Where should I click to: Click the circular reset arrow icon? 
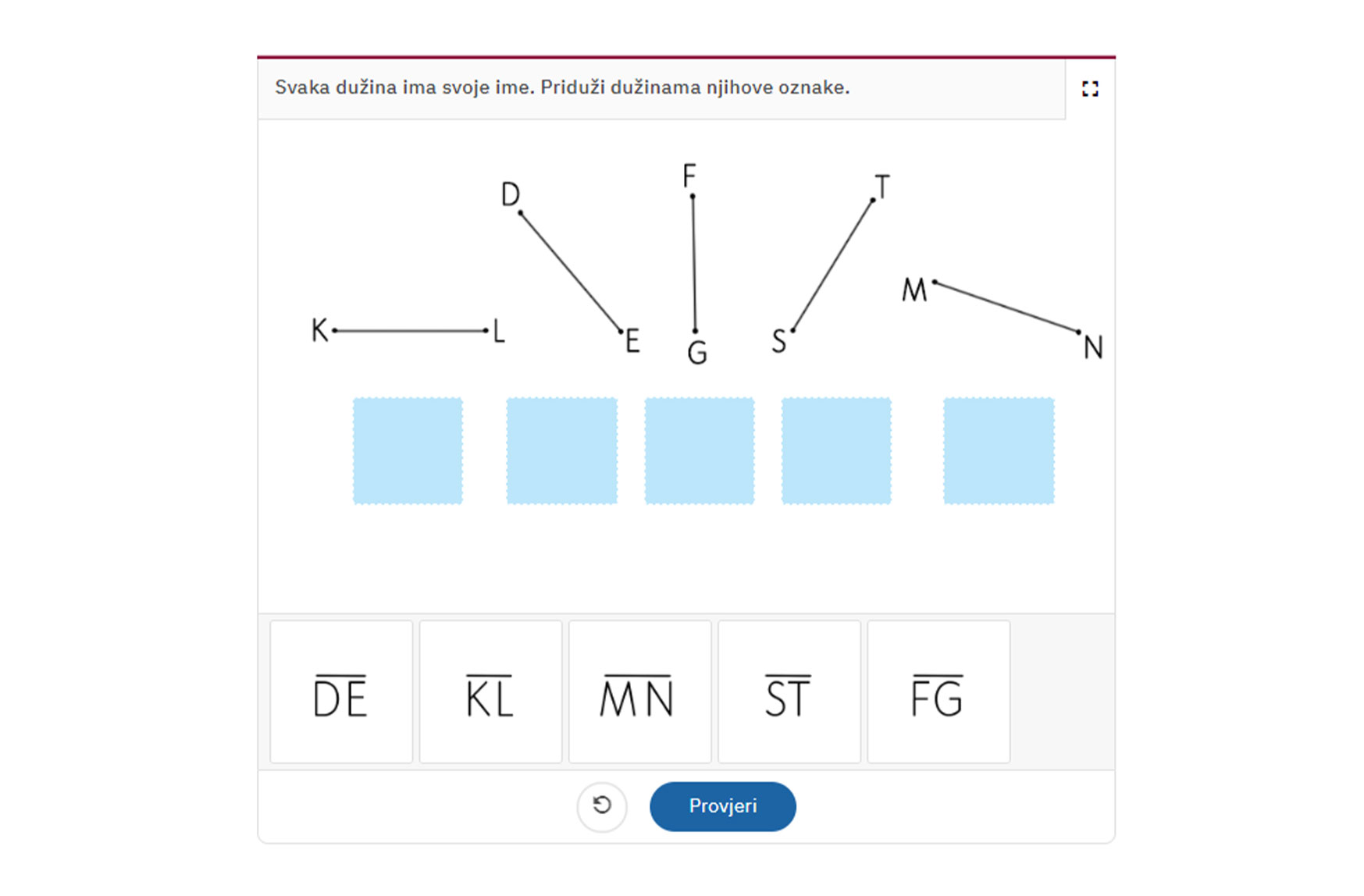pyautogui.click(x=601, y=805)
